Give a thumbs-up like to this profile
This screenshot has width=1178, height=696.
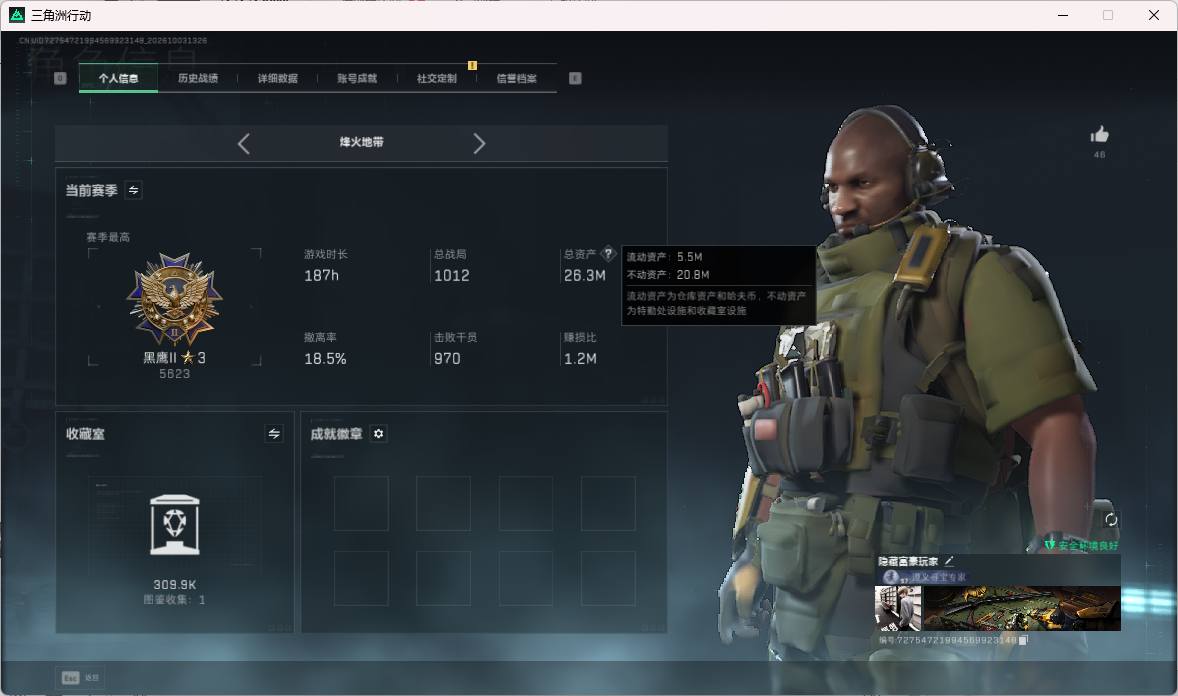point(1099,135)
